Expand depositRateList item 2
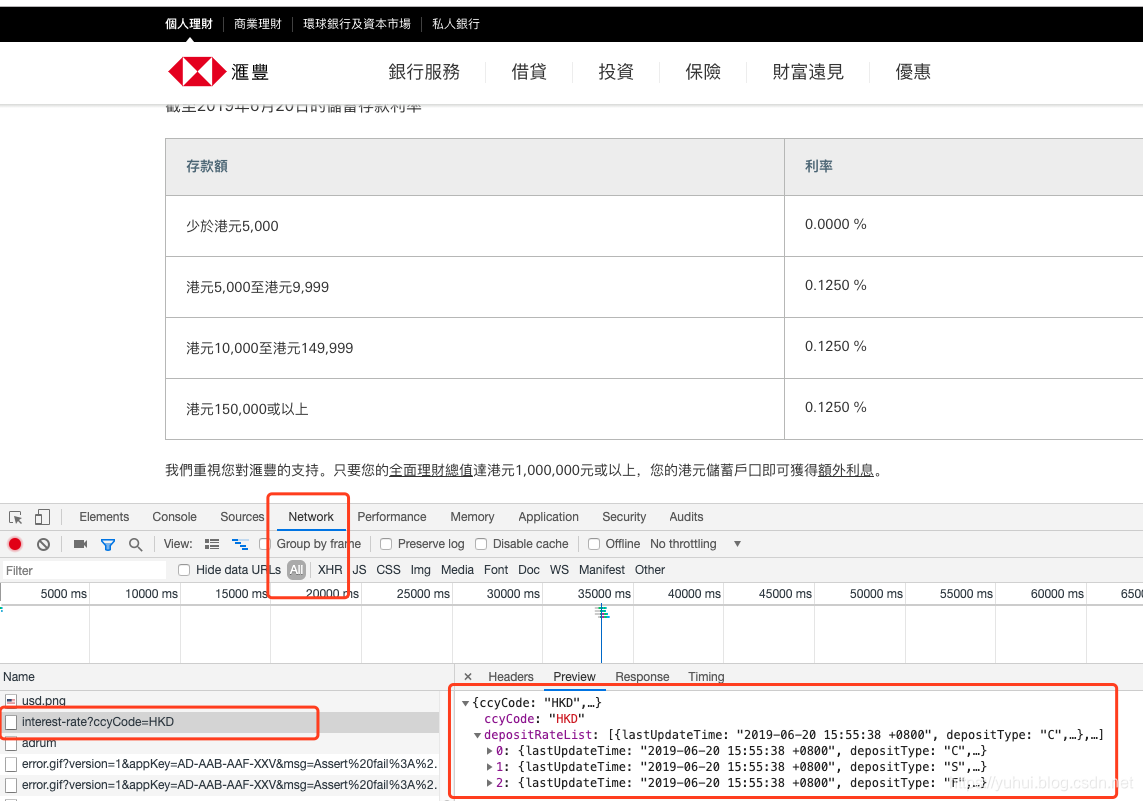1143x801 pixels. click(490, 783)
